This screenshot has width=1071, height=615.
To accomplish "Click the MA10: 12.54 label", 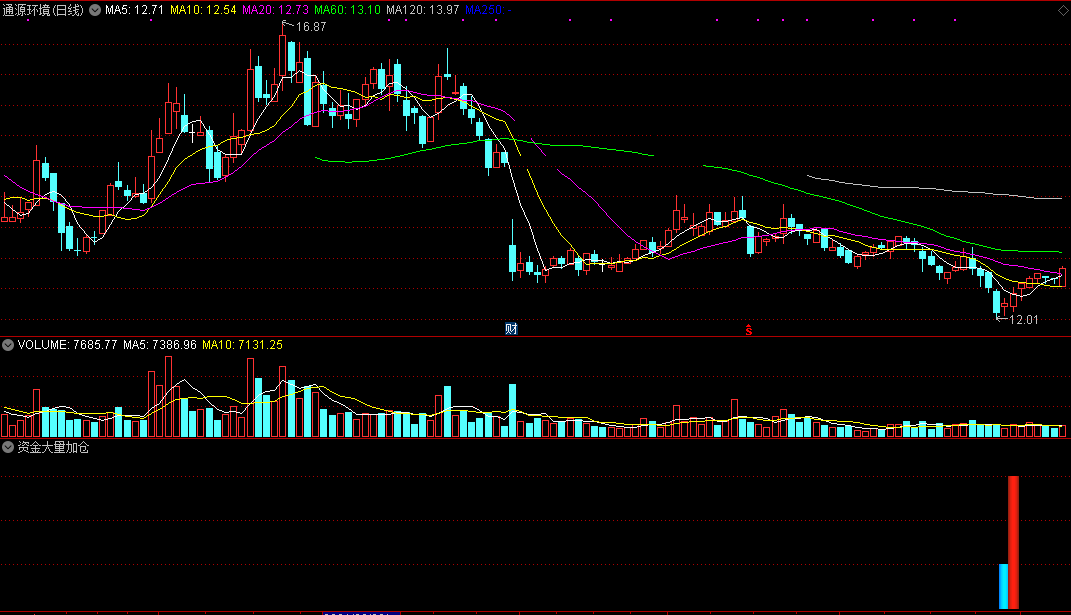I will [x=203, y=10].
